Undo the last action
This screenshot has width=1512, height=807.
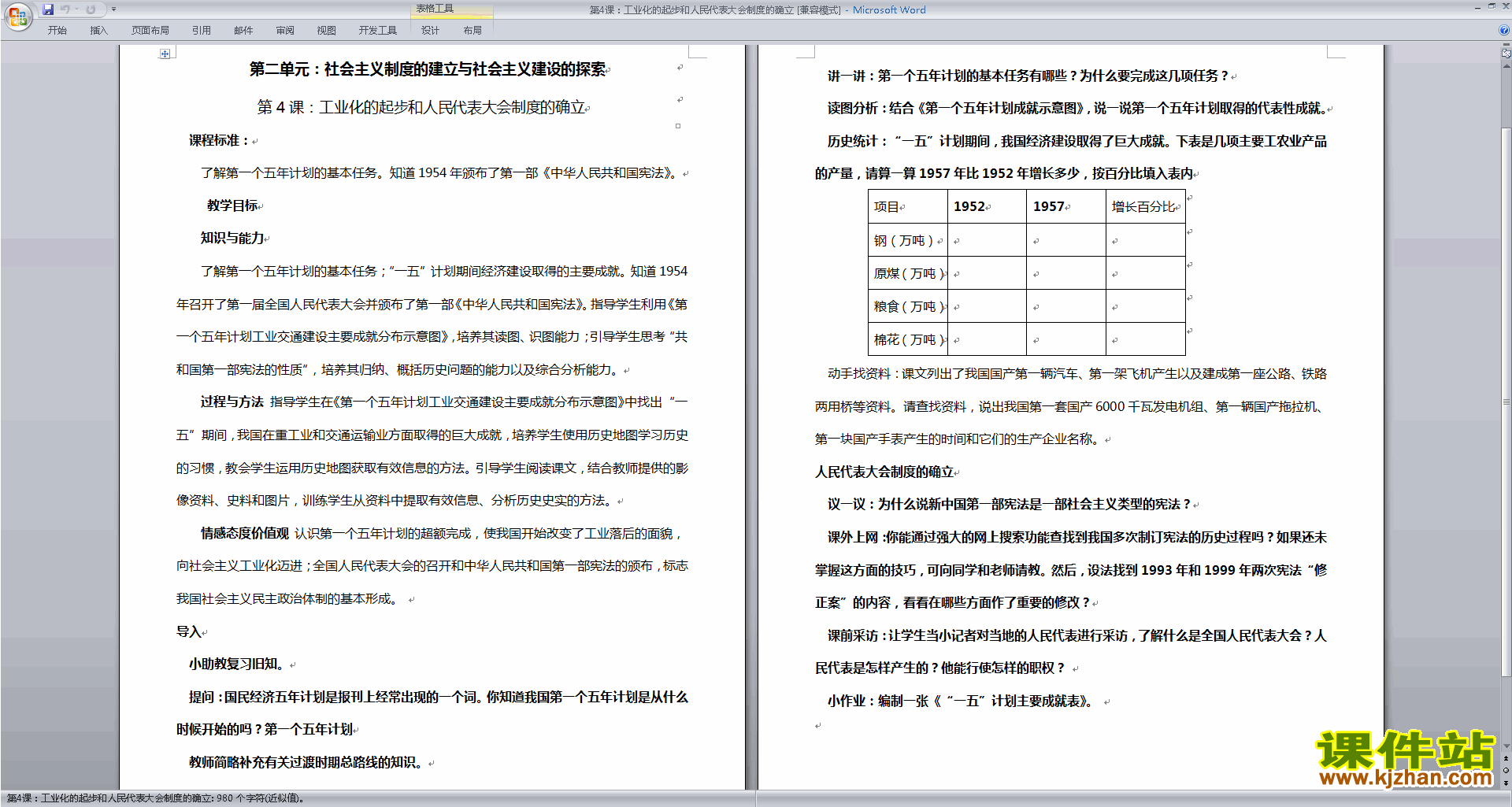click(65, 9)
